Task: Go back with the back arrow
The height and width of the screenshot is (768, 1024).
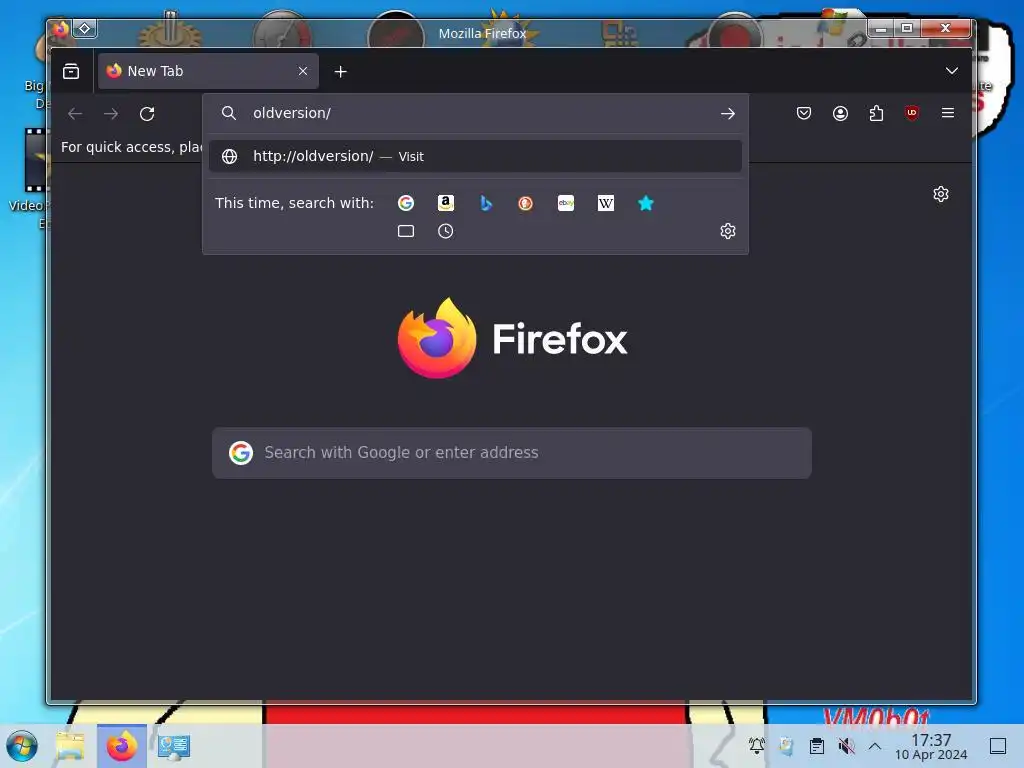Action: point(75,114)
